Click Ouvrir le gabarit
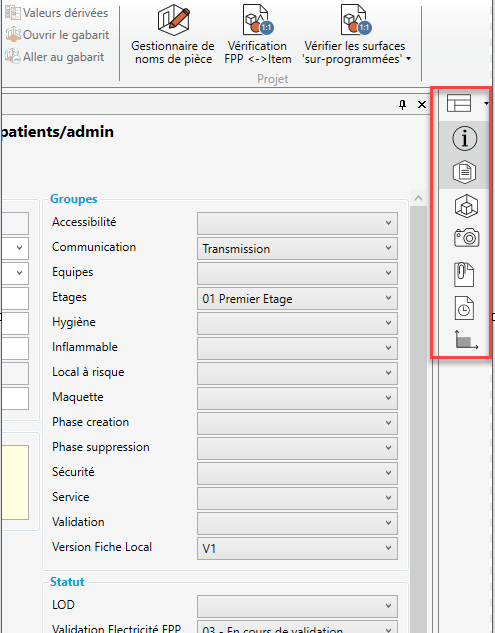This screenshot has width=495, height=633. [x=57, y=35]
